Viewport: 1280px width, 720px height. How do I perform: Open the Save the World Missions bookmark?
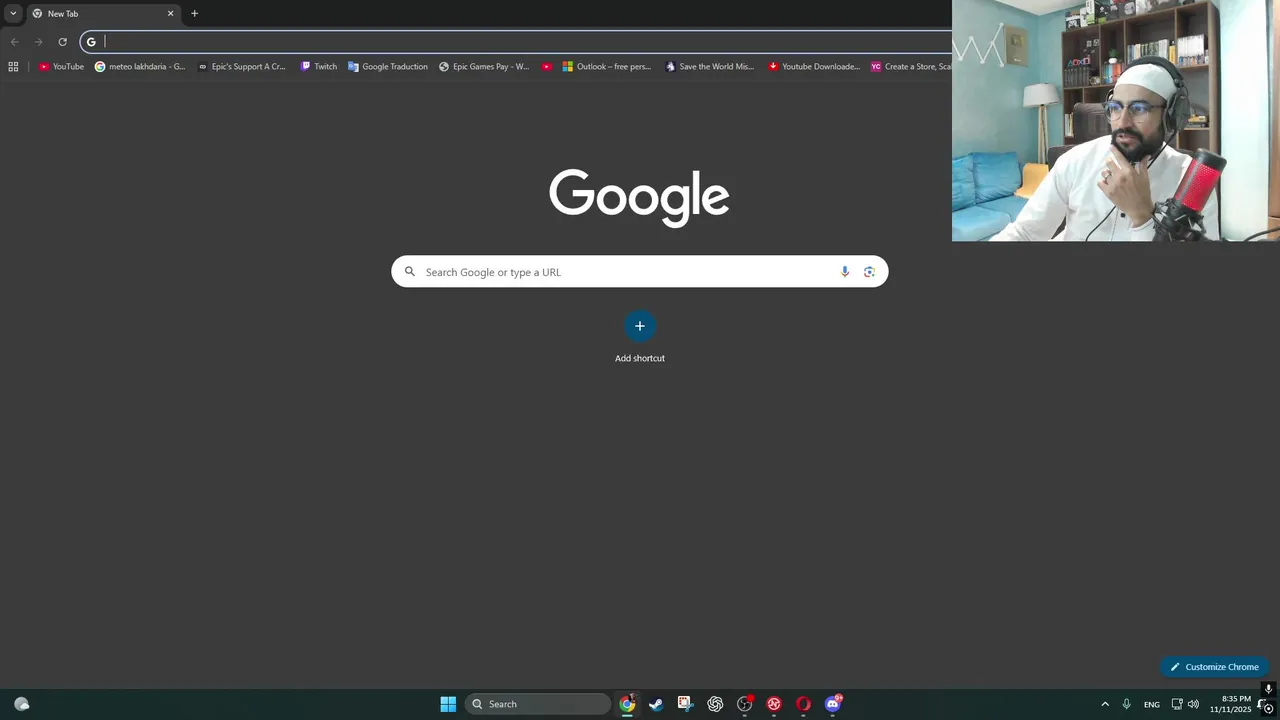tap(710, 67)
